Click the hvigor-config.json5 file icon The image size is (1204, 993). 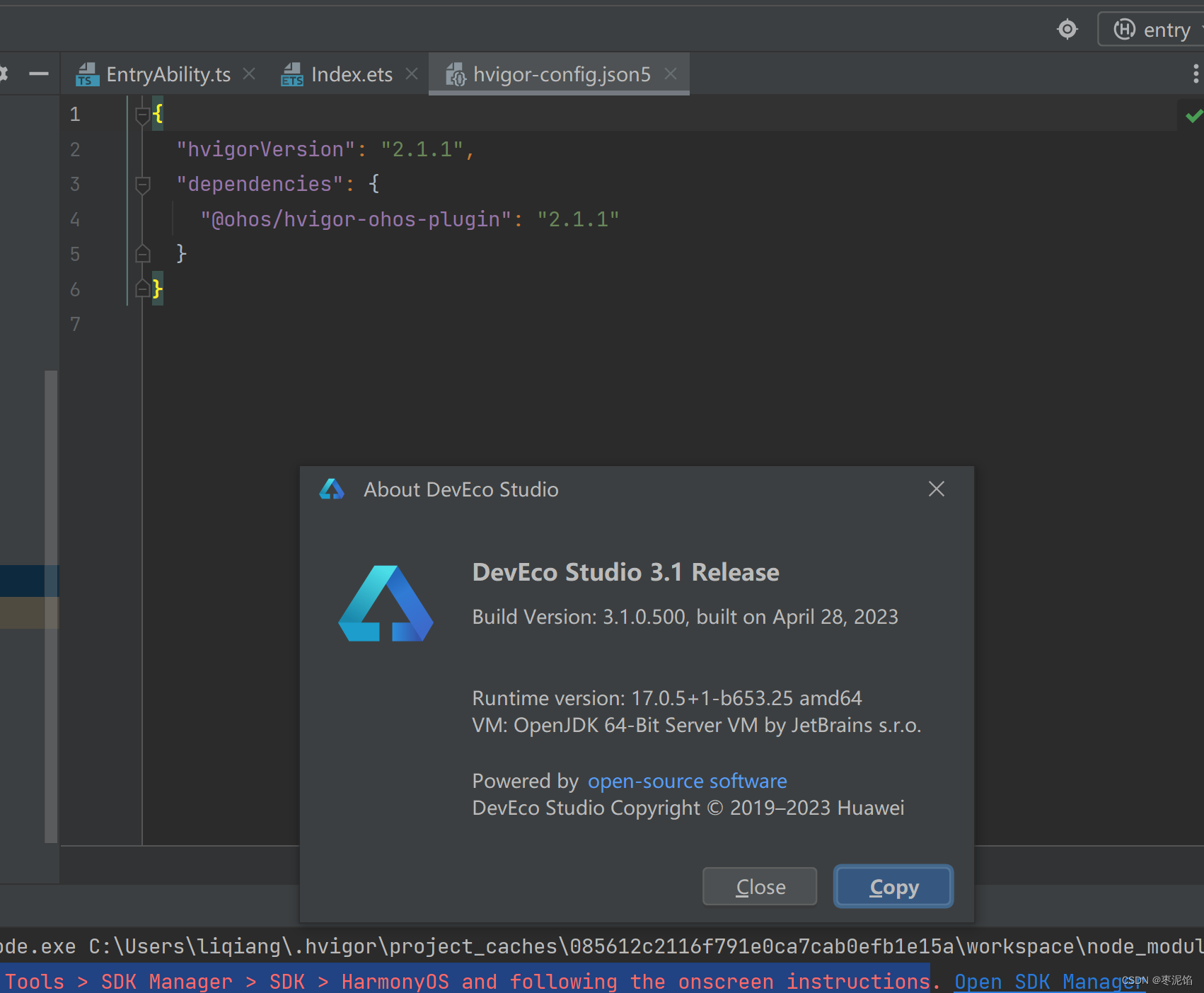tap(456, 74)
